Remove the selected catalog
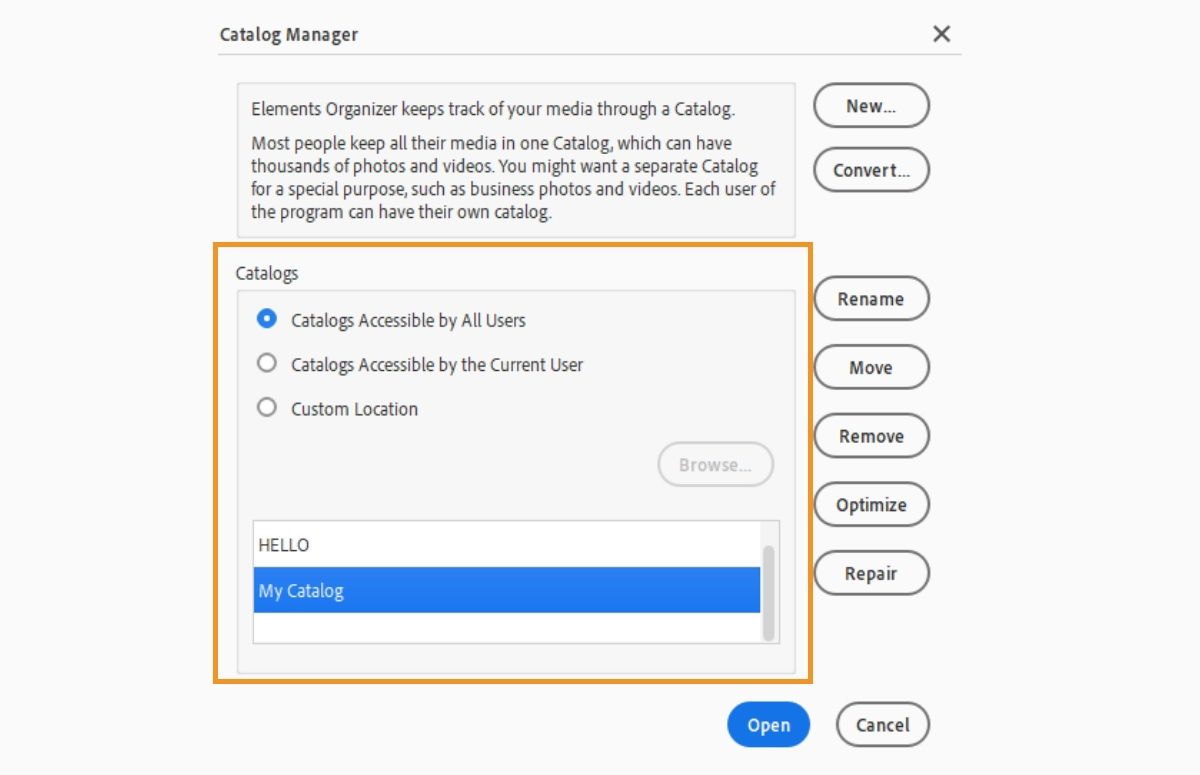The height and width of the screenshot is (775, 1200). 871,436
